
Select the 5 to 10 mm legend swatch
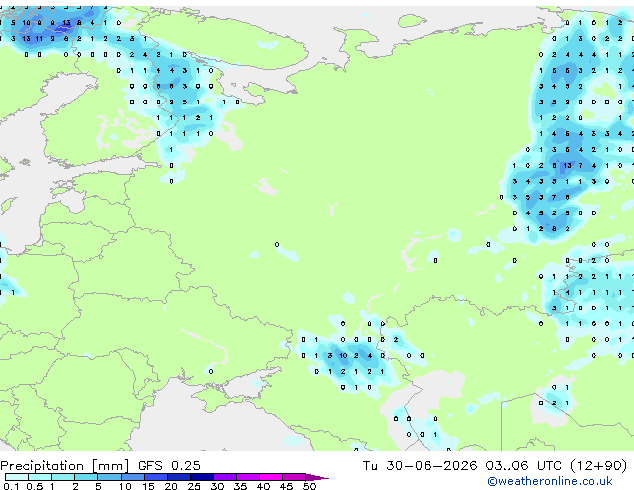[109, 477]
